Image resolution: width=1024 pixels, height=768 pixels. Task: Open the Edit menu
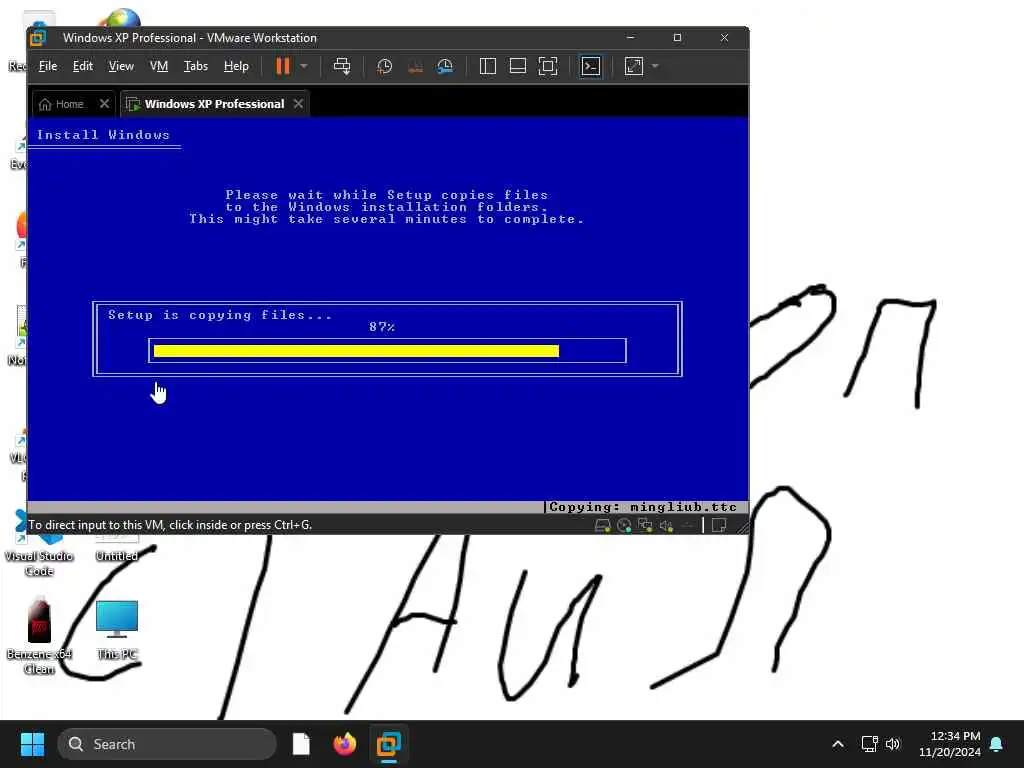point(82,66)
